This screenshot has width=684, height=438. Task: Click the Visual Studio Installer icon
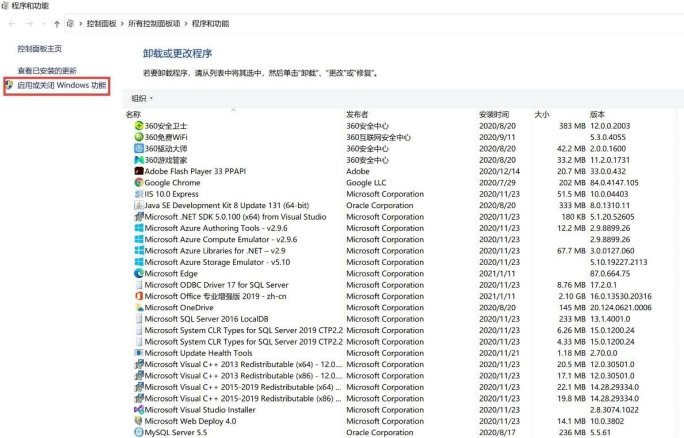139,410
